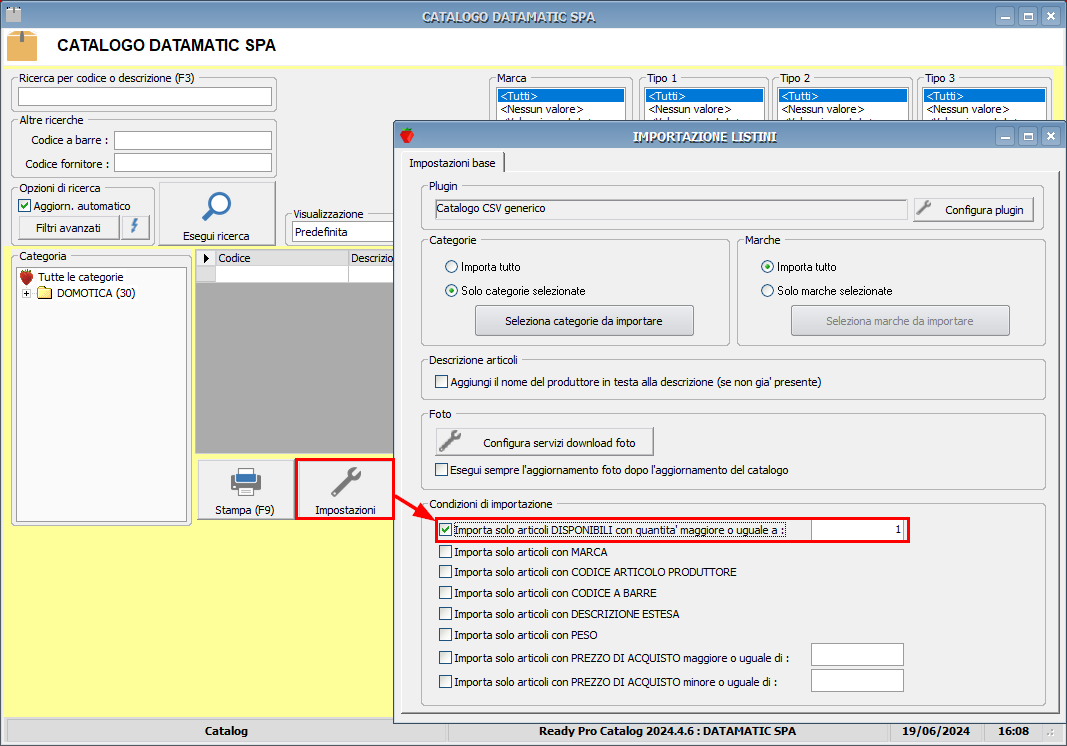Click the time 16:08 in the status bar

1013,731
